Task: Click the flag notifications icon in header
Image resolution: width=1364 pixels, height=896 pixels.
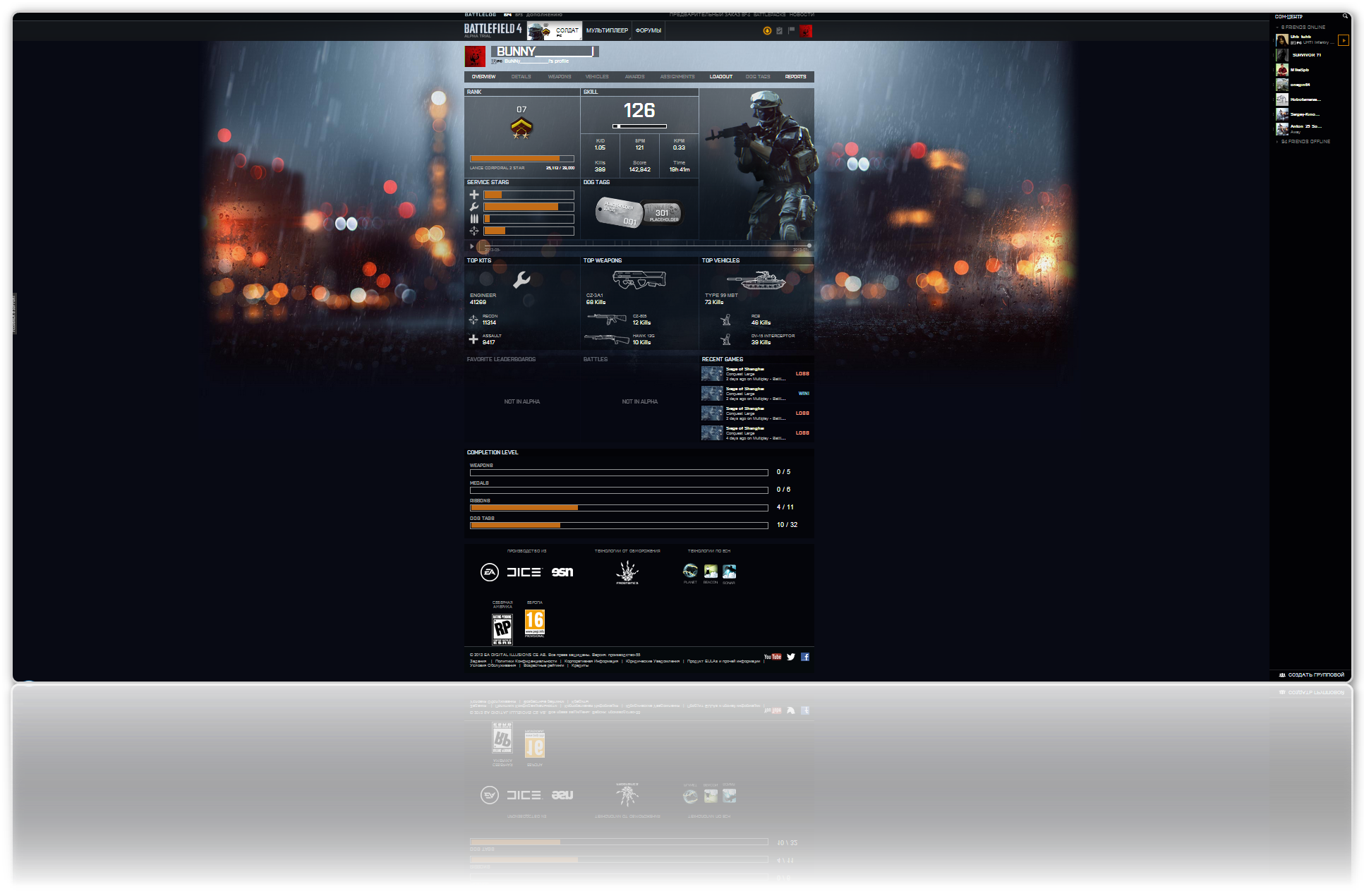Action: pos(791,30)
